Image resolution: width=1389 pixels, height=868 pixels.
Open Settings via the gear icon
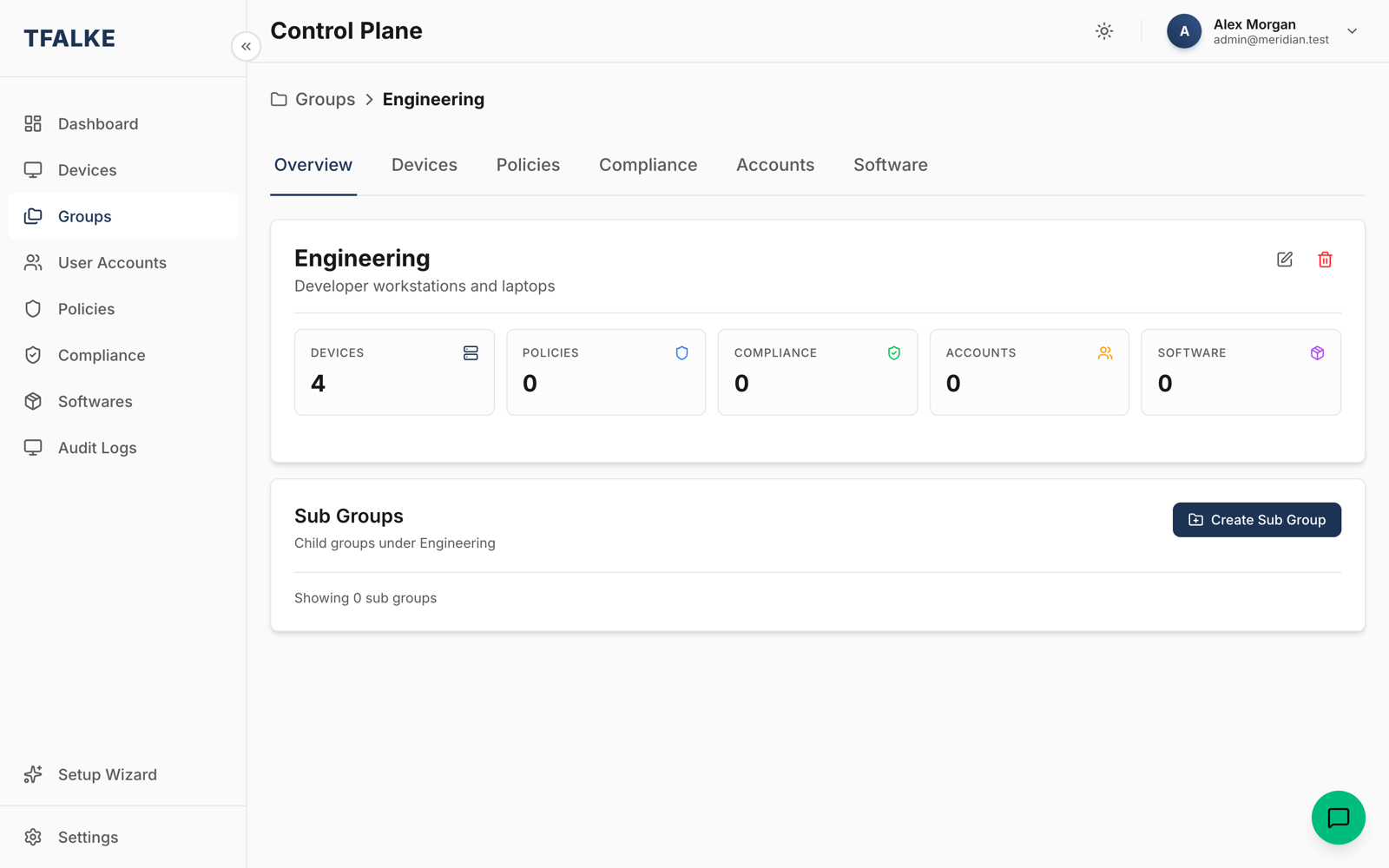coord(33,837)
